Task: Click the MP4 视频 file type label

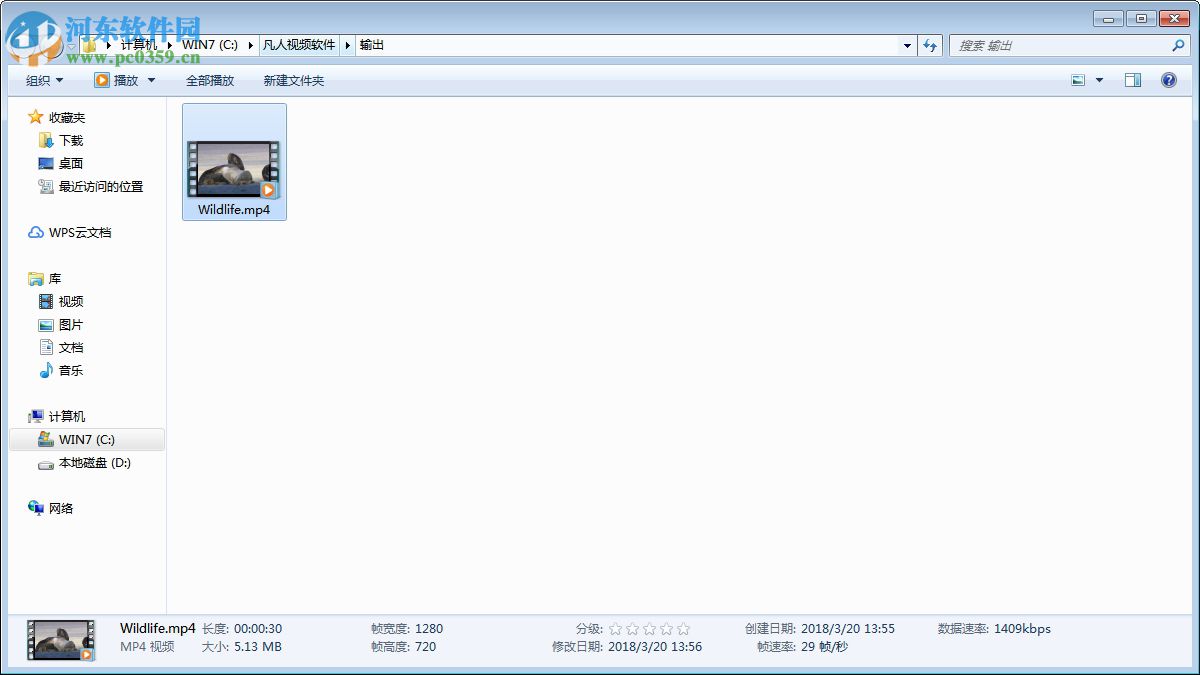Action: (x=147, y=647)
